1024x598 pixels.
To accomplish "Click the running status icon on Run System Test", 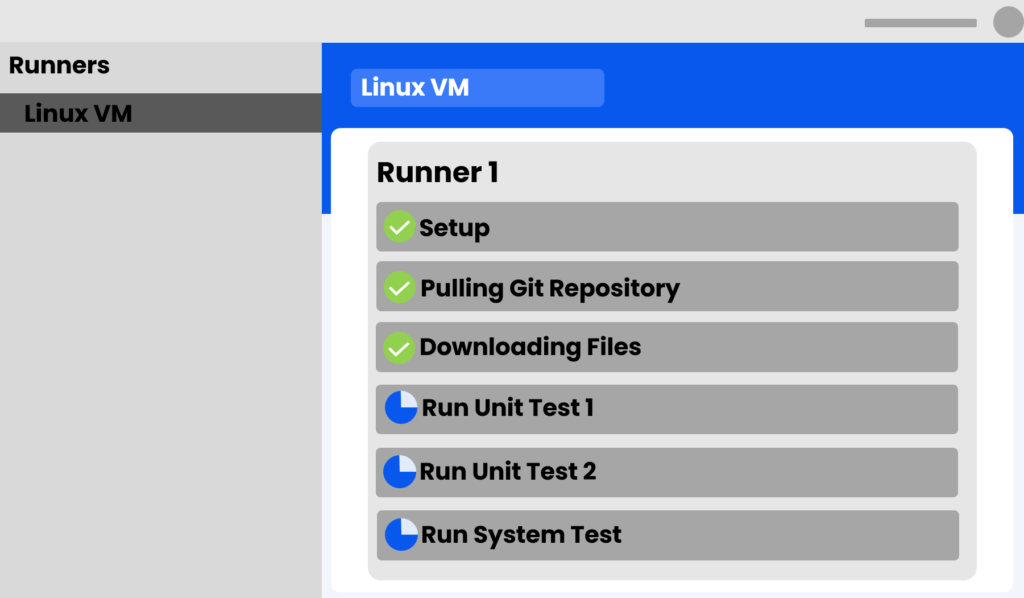I will pyautogui.click(x=400, y=535).
